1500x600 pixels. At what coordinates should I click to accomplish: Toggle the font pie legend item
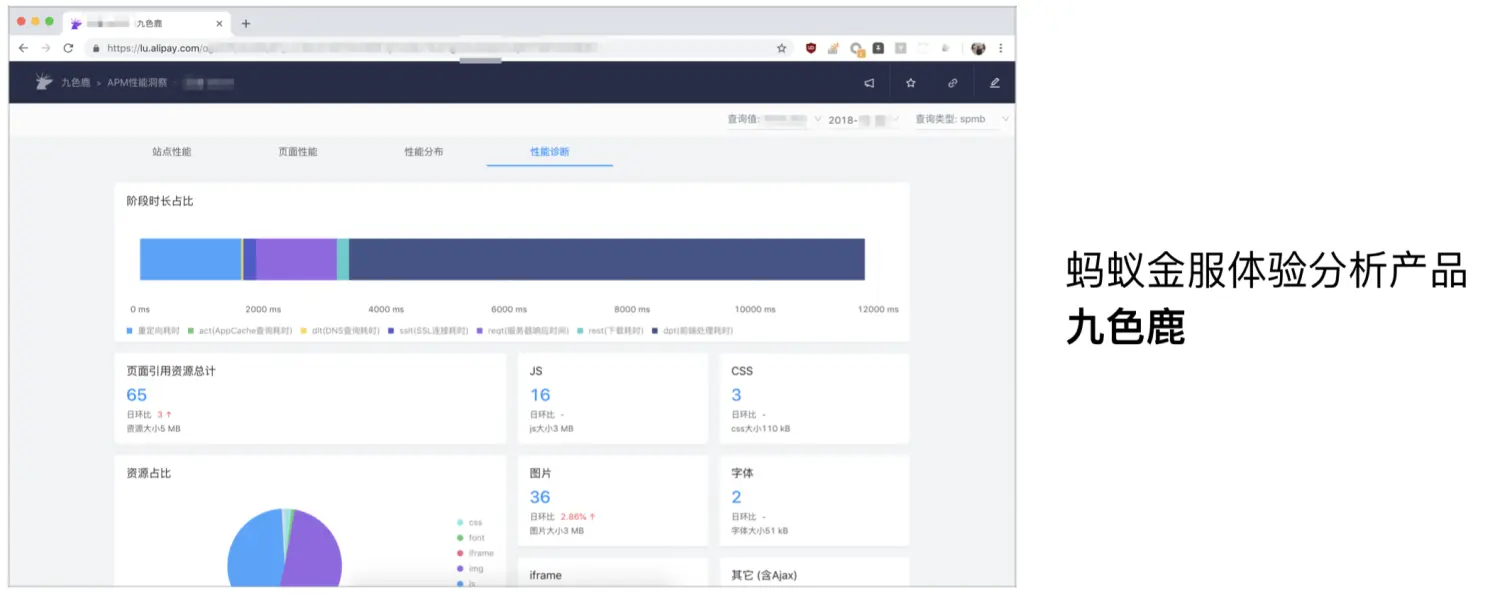coord(471,538)
